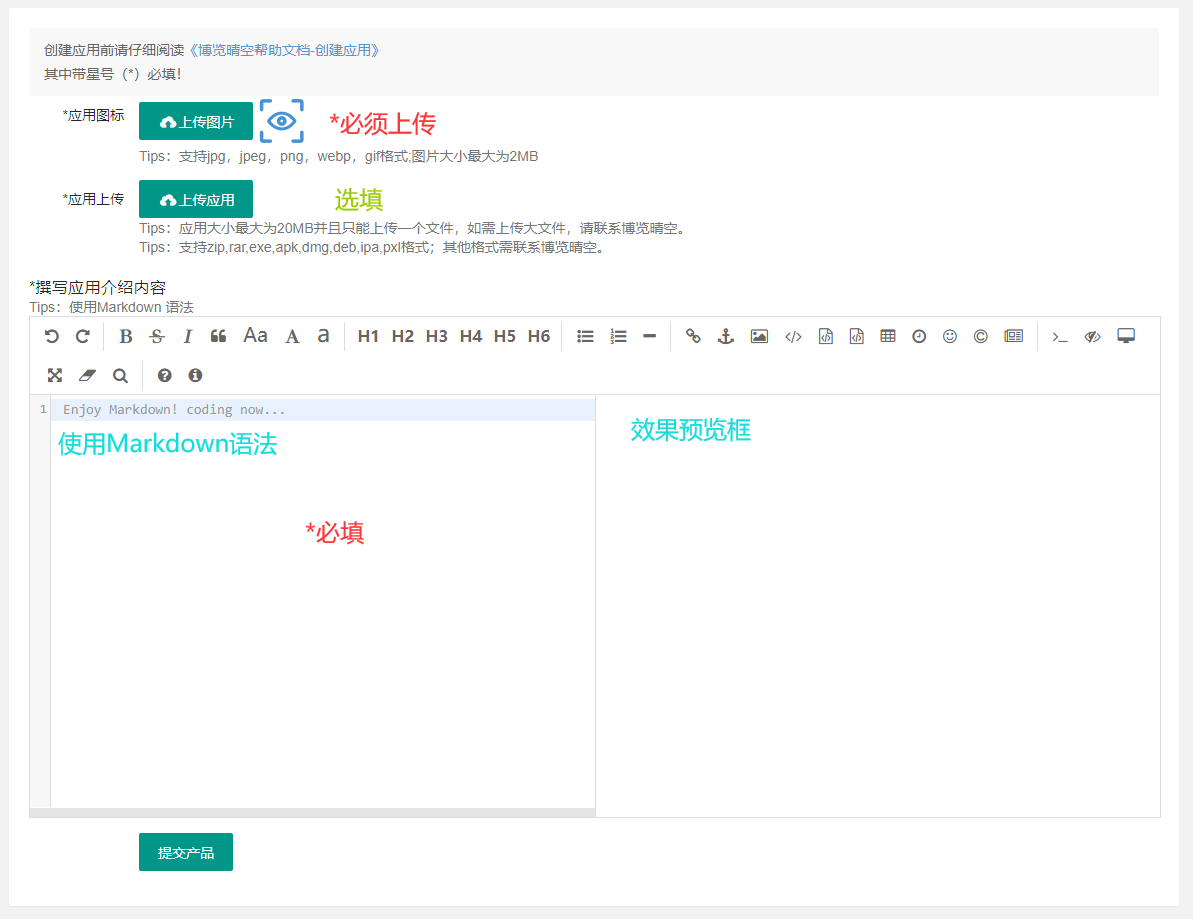Click the editor horizontal scrollbar
1193x919 pixels.
[312, 812]
